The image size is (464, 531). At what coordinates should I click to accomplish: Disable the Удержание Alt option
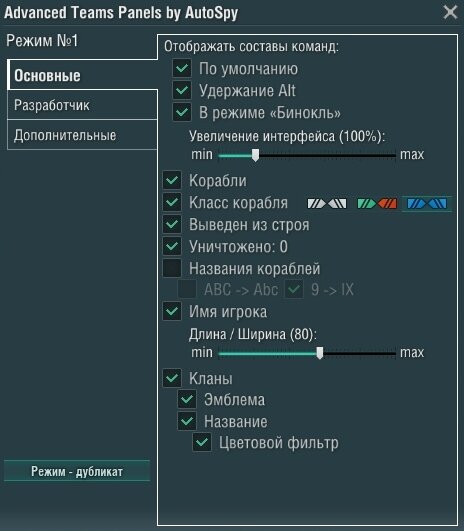182,90
